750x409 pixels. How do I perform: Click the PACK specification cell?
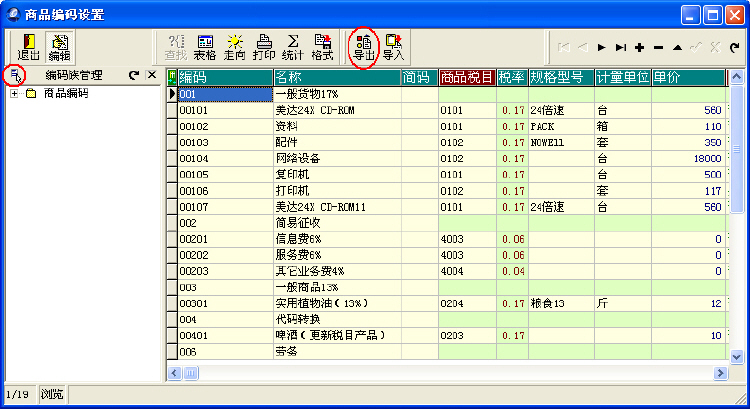(x=562, y=127)
